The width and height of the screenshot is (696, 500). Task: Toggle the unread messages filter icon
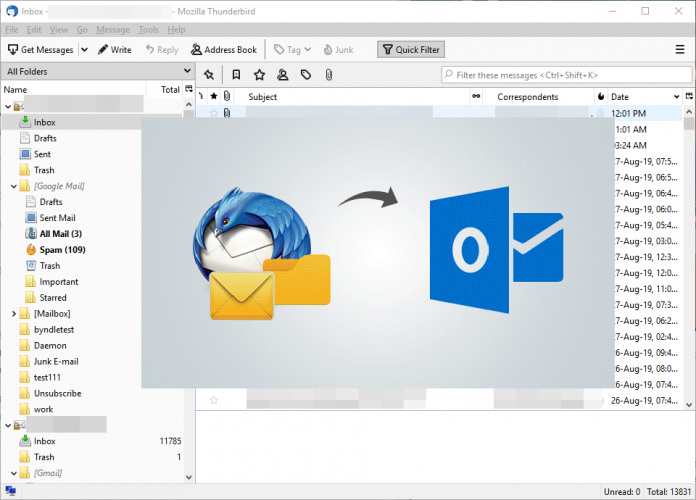(x=236, y=75)
